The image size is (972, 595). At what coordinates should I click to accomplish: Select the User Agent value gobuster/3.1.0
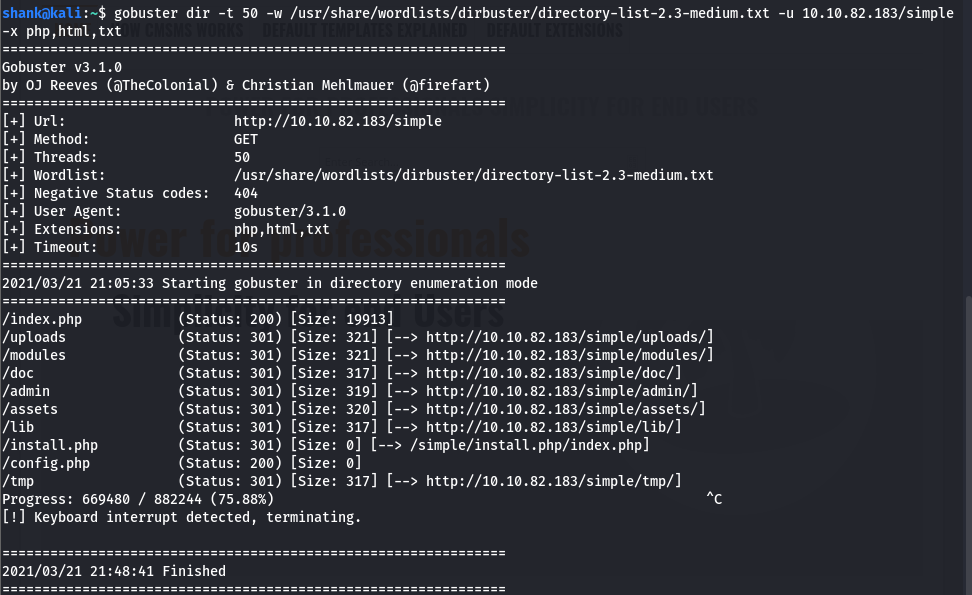[x=289, y=211]
